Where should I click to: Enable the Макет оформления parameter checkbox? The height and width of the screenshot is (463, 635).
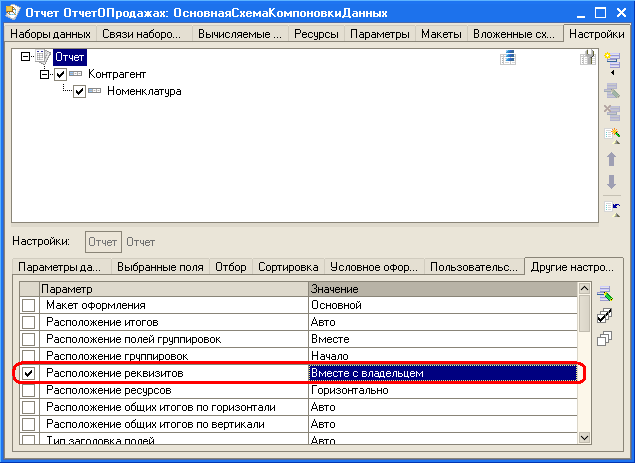click(x=28, y=305)
